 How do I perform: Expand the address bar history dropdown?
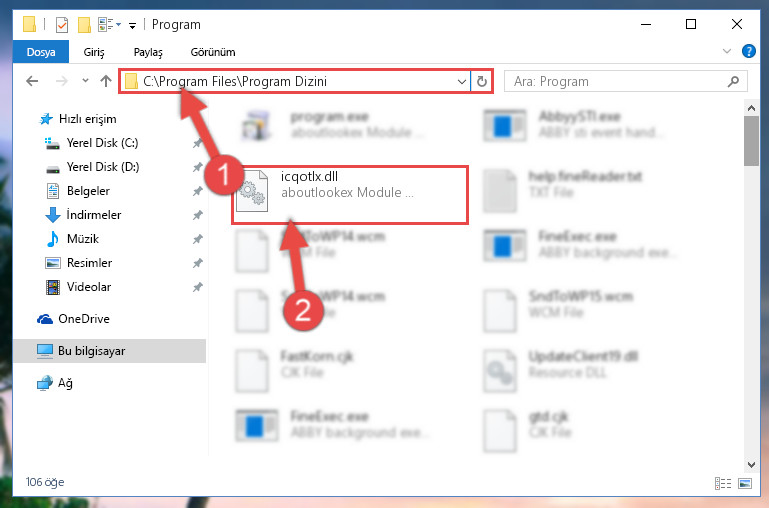tap(461, 81)
